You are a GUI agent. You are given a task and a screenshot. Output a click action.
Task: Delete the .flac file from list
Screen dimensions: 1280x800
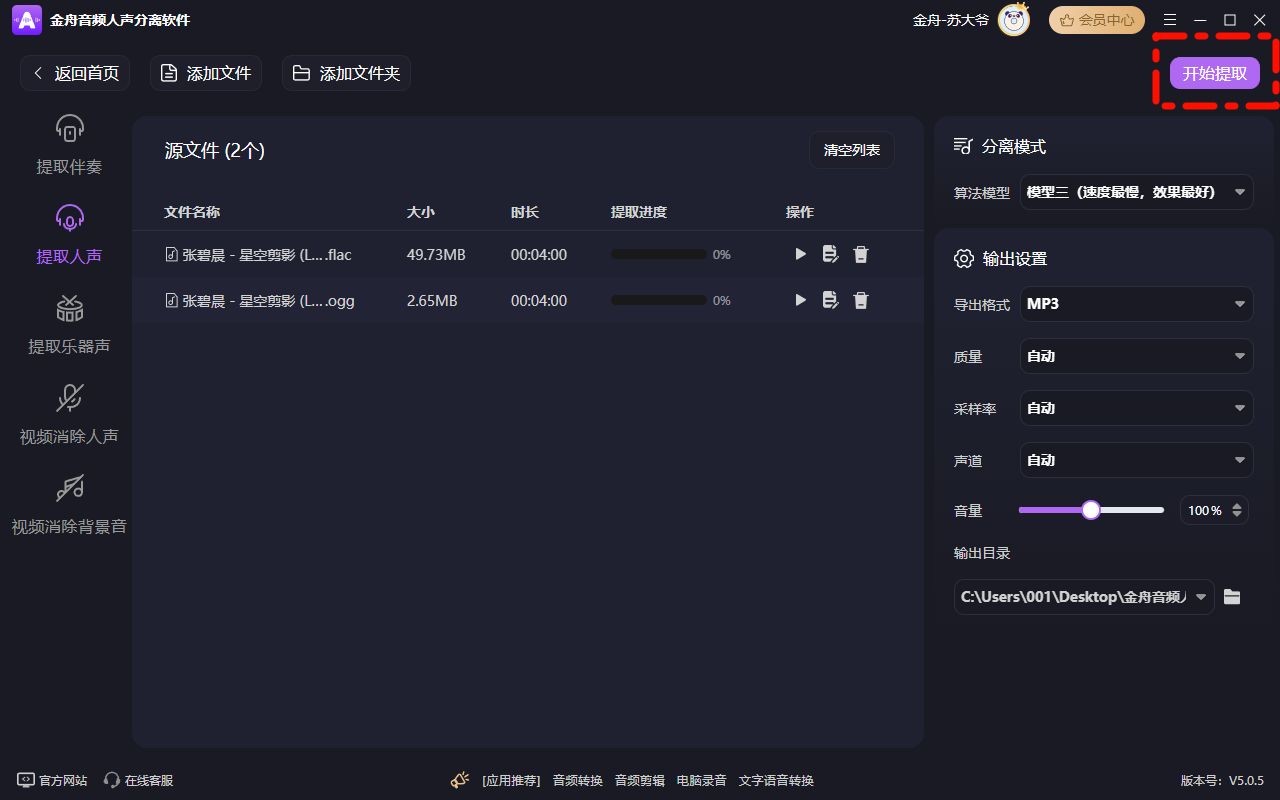861,254
